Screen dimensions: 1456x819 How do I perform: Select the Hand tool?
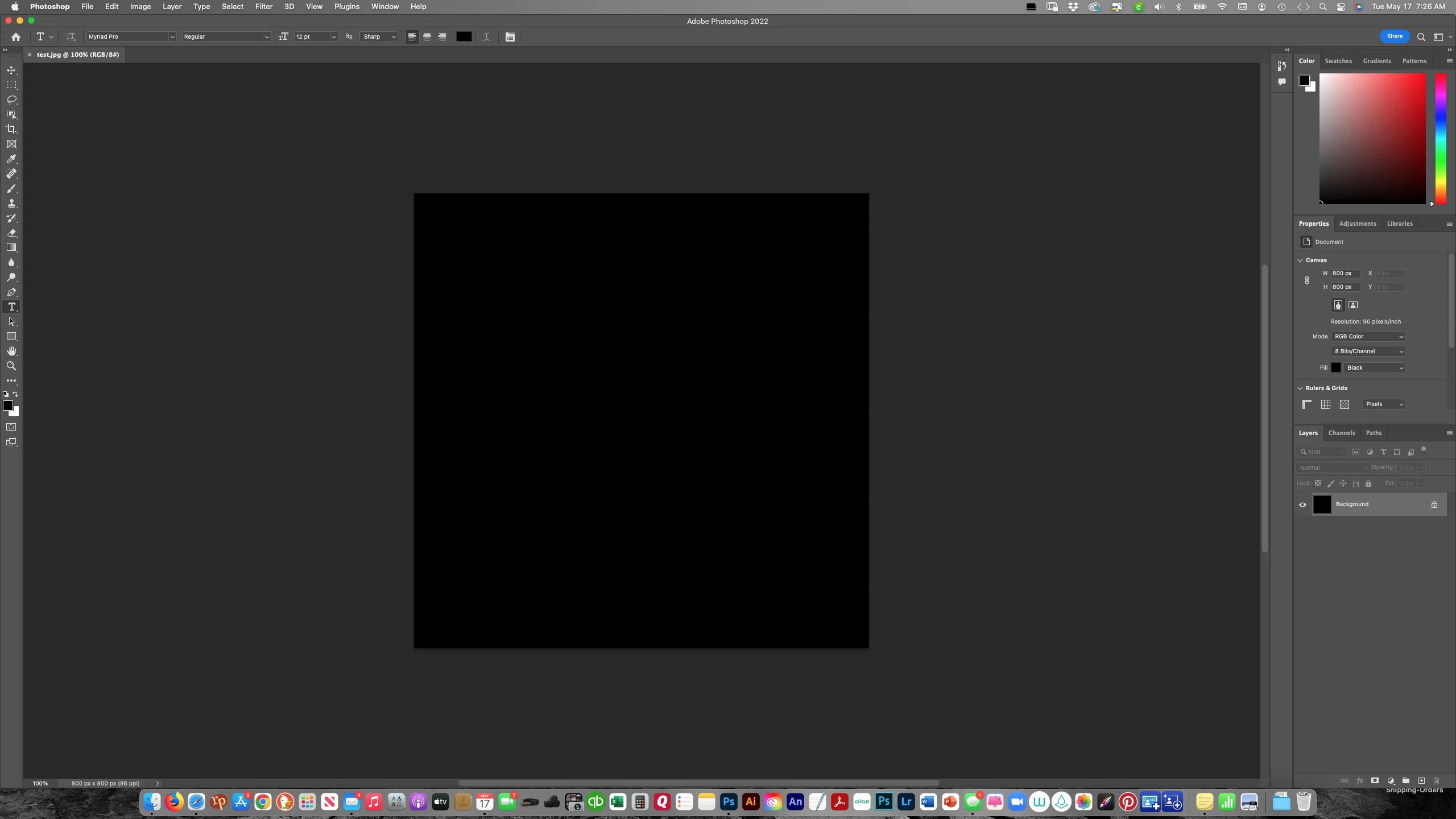tap(11, 351)
